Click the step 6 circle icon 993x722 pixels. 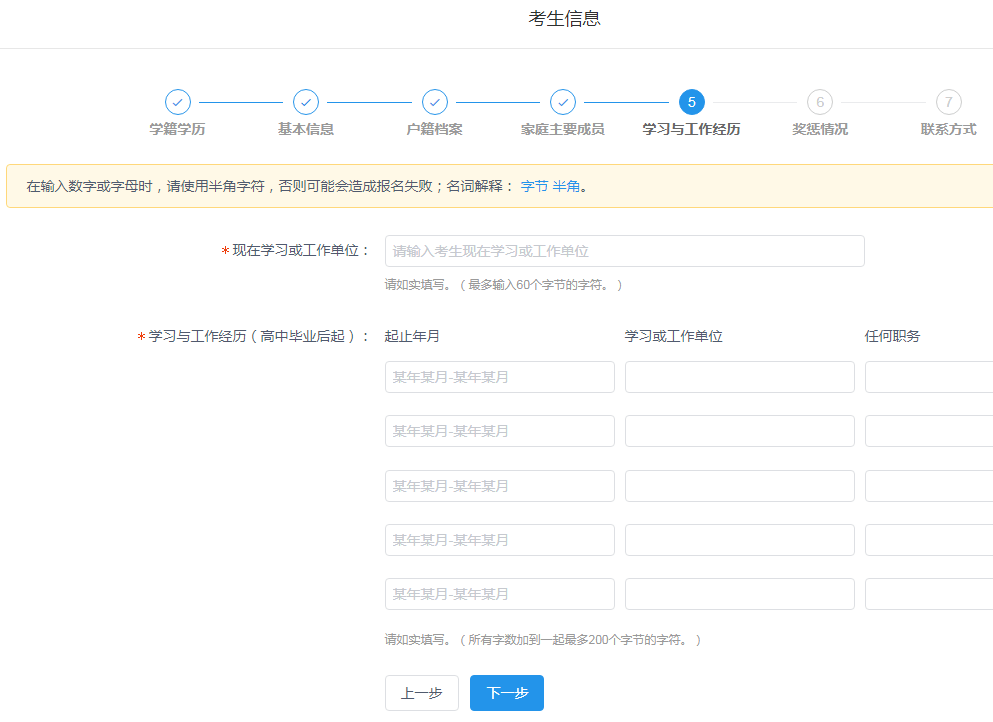(820, 102)
